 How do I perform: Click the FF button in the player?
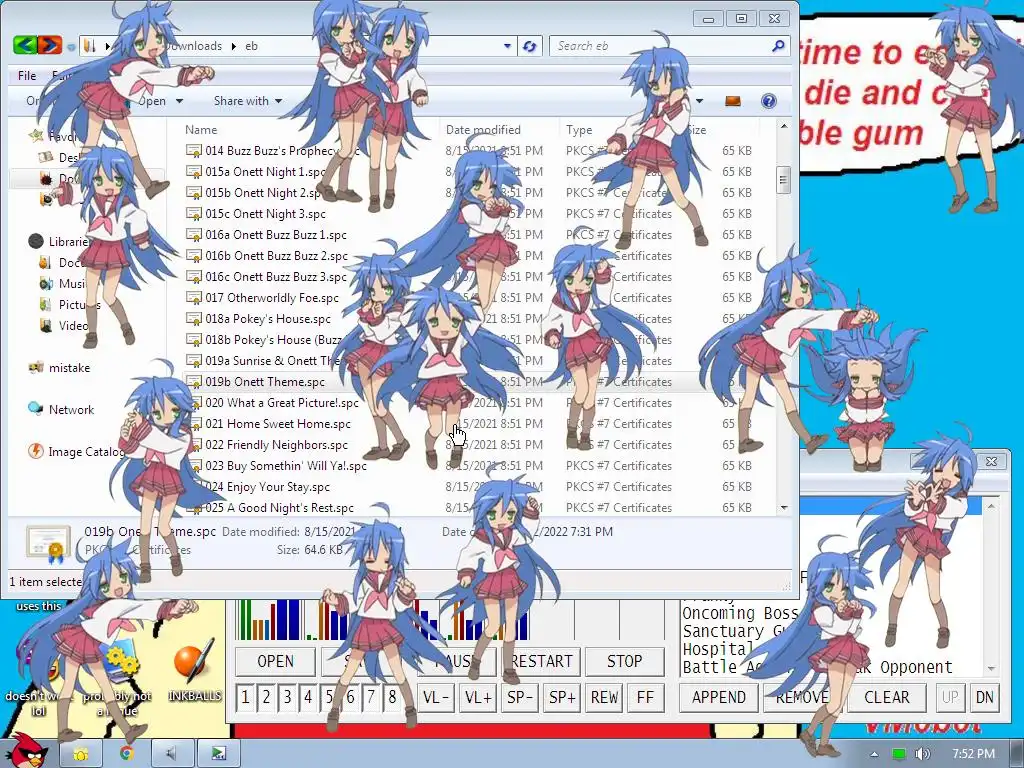pyautogui.click(x=645, y=697)
